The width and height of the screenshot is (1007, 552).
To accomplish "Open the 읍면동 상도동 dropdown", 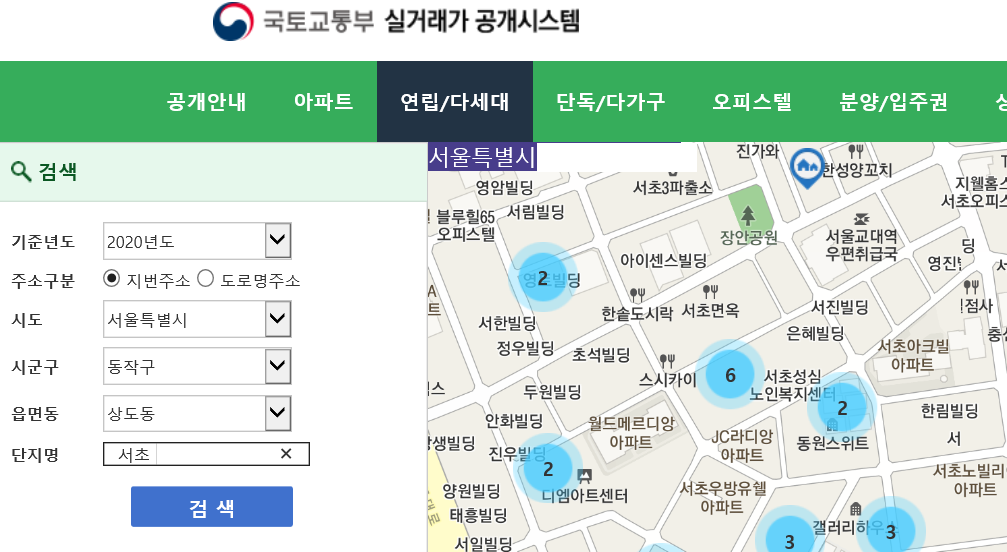I will pyautogui.click(x=197, y=413).
